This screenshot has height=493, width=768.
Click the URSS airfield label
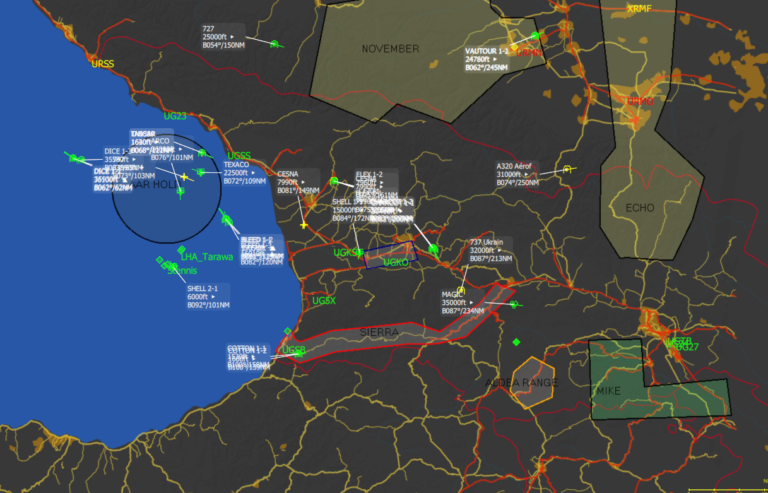click(102, 64)
